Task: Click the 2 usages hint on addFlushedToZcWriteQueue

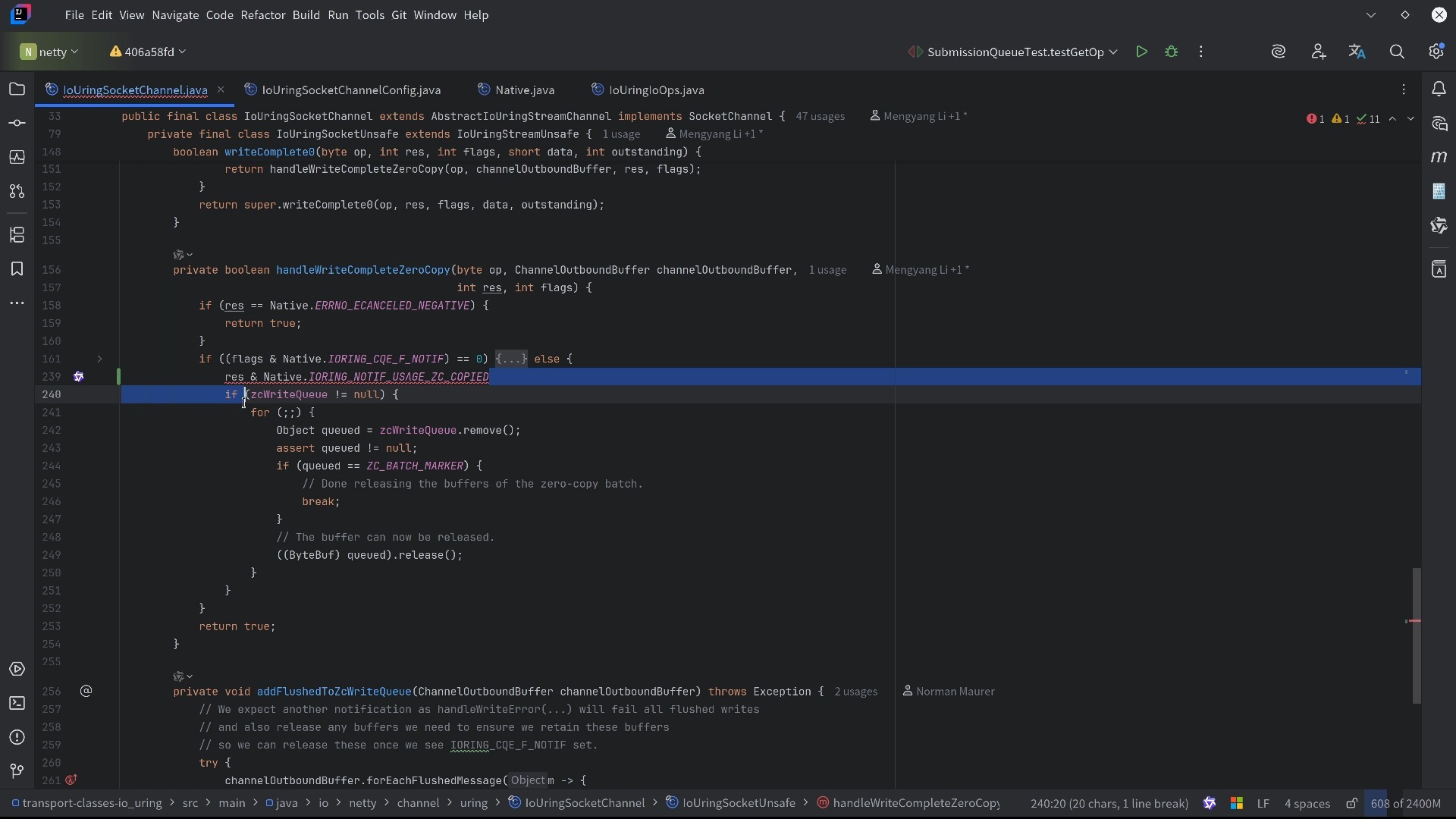Action: (856, 692)
